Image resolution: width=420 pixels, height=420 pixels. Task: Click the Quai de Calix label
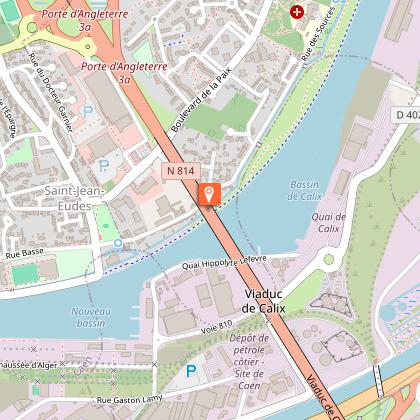(x=329, y=223)
